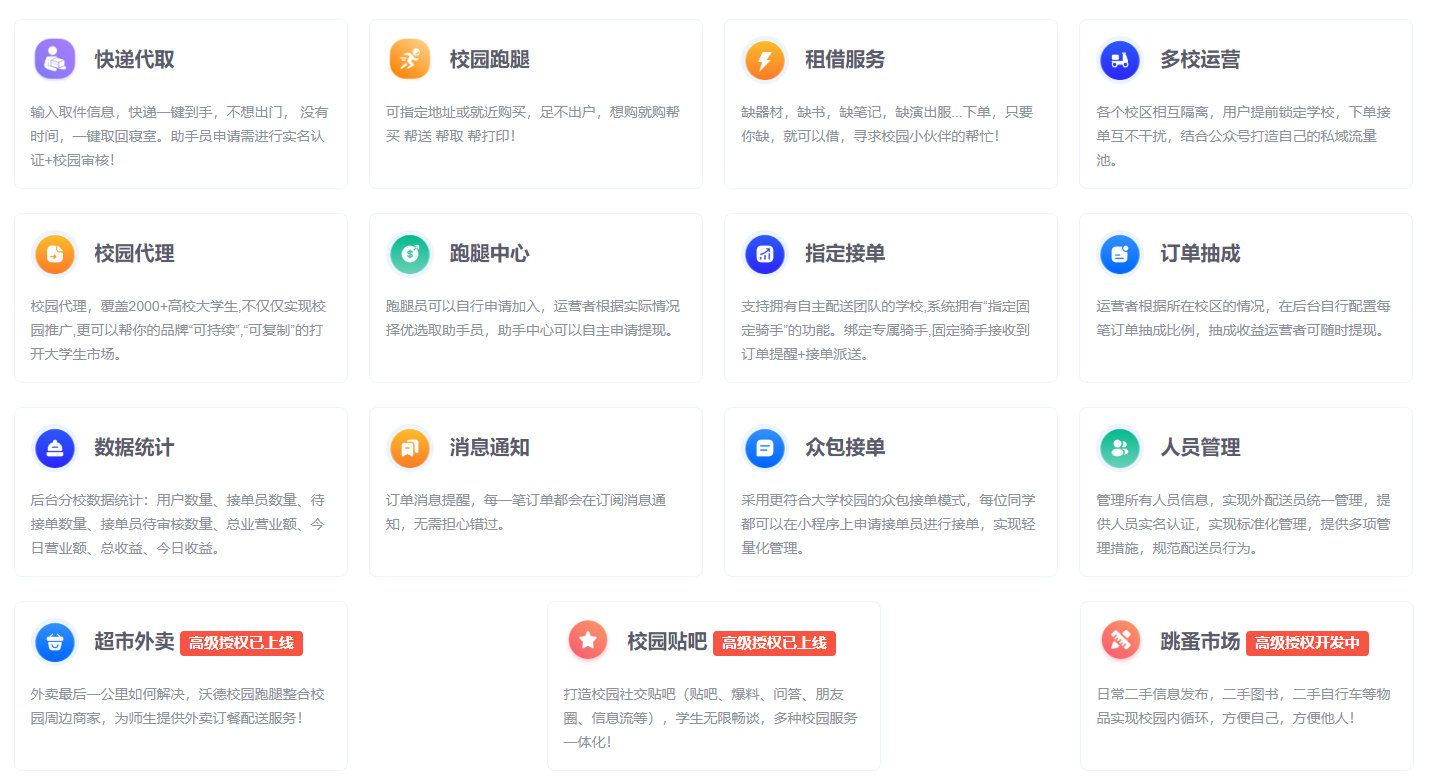Open the 数据统计 chart icon
The image size is (1436, 782).
tap(54, 448)
